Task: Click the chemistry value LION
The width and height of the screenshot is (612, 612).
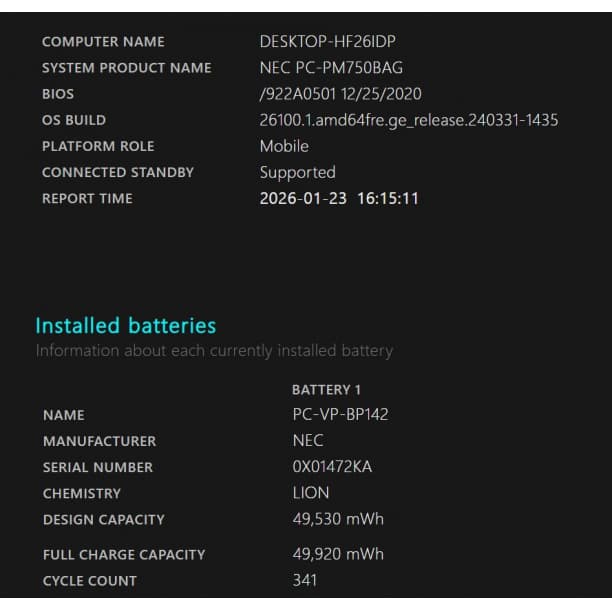Action: point(311,493)
